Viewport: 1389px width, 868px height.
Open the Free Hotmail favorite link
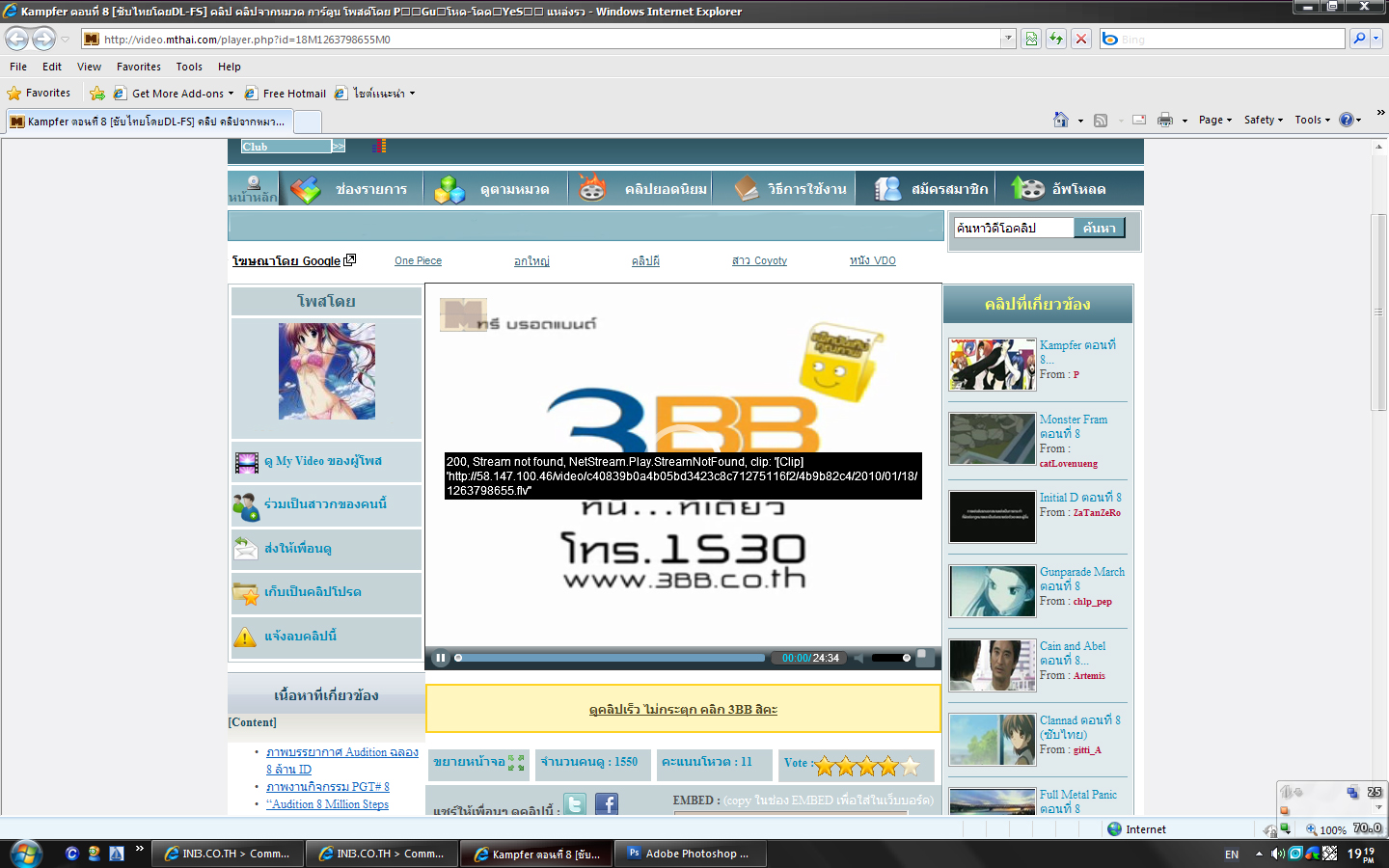pos(286,94)
